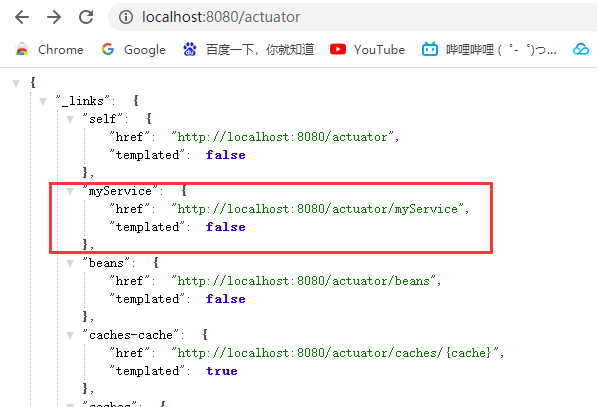View site information icon in address bar
The image size is (597, 407).
point(126,17)
